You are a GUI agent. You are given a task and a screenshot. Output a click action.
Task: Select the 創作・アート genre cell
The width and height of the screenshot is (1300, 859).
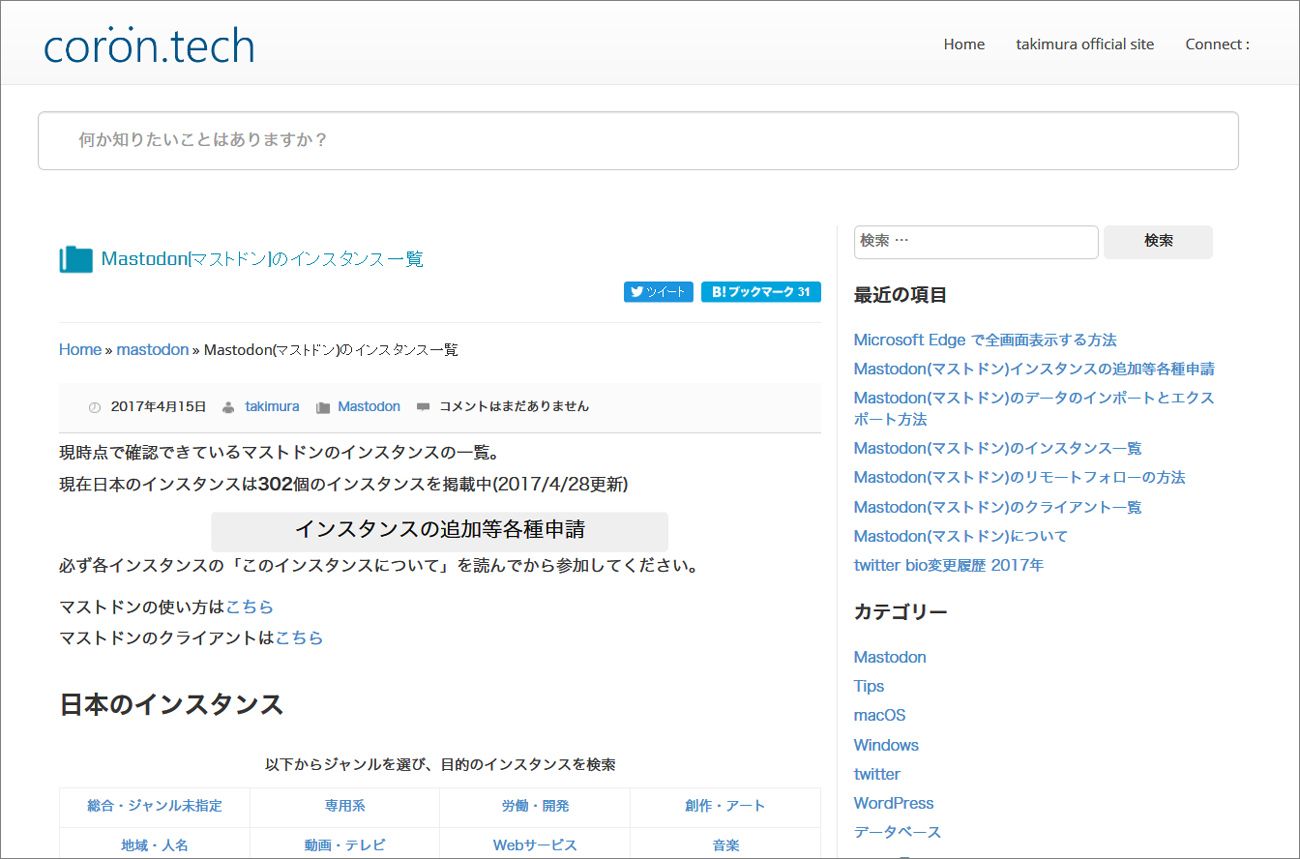click(x=725, y=806)
